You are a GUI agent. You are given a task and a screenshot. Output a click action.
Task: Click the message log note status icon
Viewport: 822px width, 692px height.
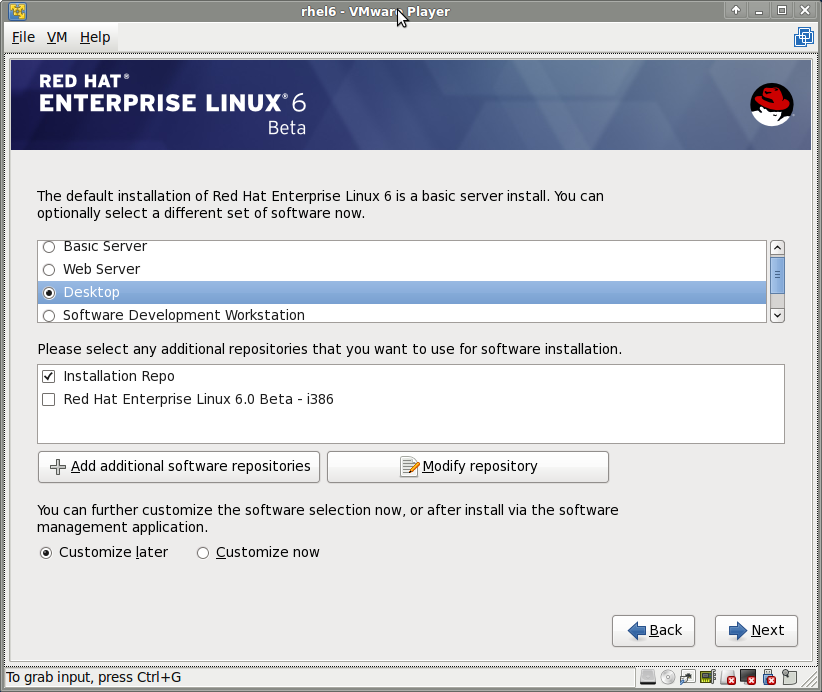pos(789,677)
